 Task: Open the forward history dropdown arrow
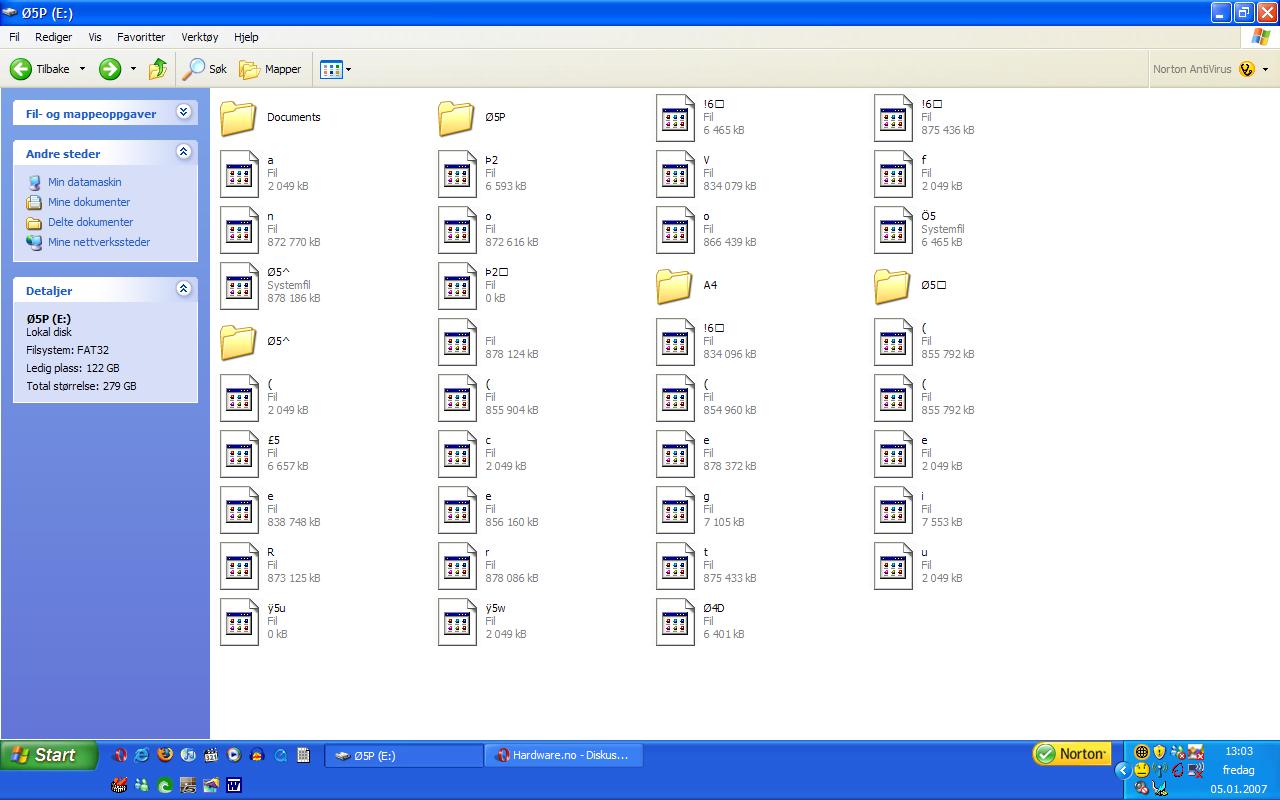coord(133,69)
